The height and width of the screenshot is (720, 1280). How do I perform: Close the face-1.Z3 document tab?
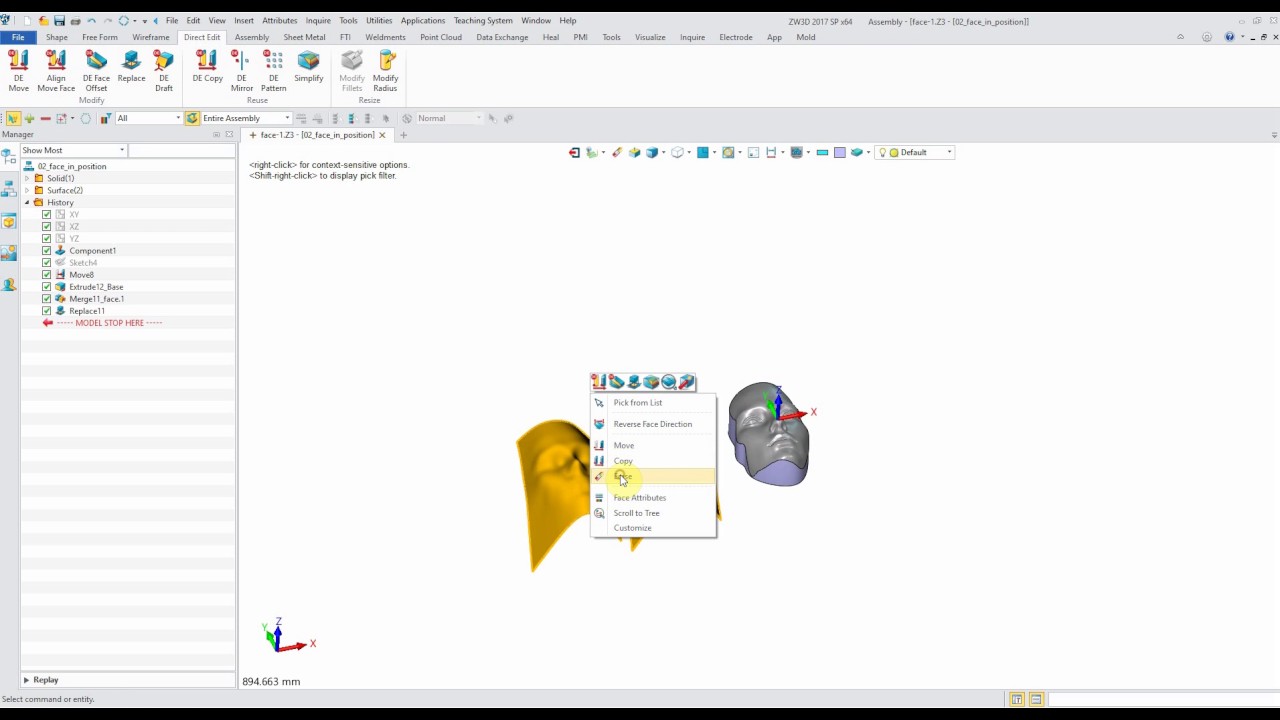click(382, 135)
